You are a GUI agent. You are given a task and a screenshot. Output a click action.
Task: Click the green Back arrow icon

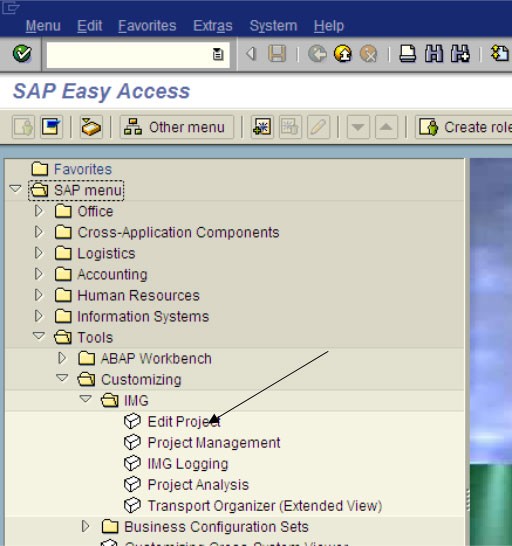click(x=317, y=54)
